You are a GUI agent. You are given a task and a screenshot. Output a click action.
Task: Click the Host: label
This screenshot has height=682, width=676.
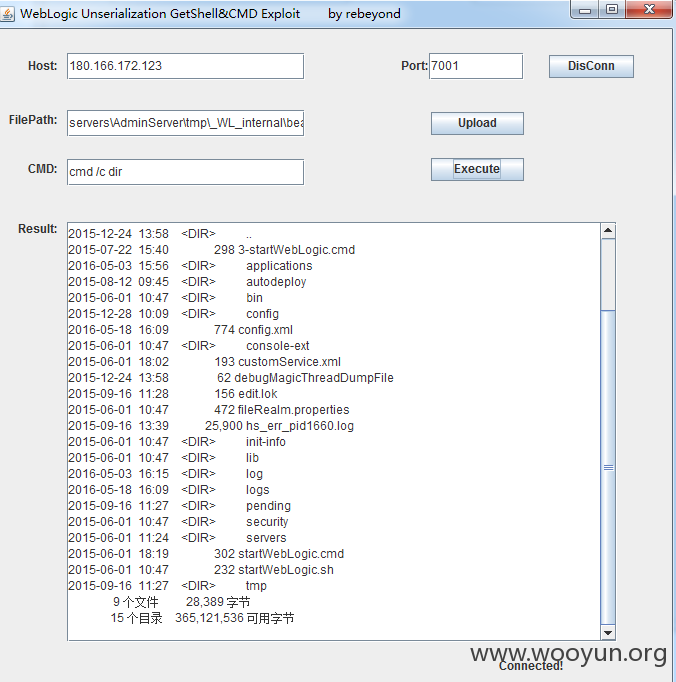click(43, 66)
